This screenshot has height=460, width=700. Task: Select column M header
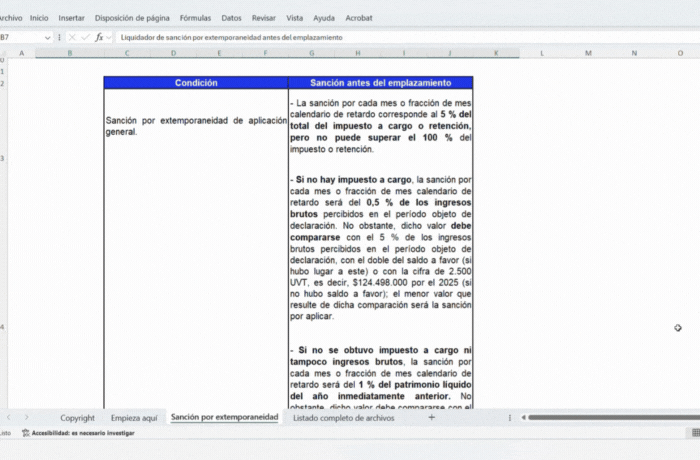(588, 53)
